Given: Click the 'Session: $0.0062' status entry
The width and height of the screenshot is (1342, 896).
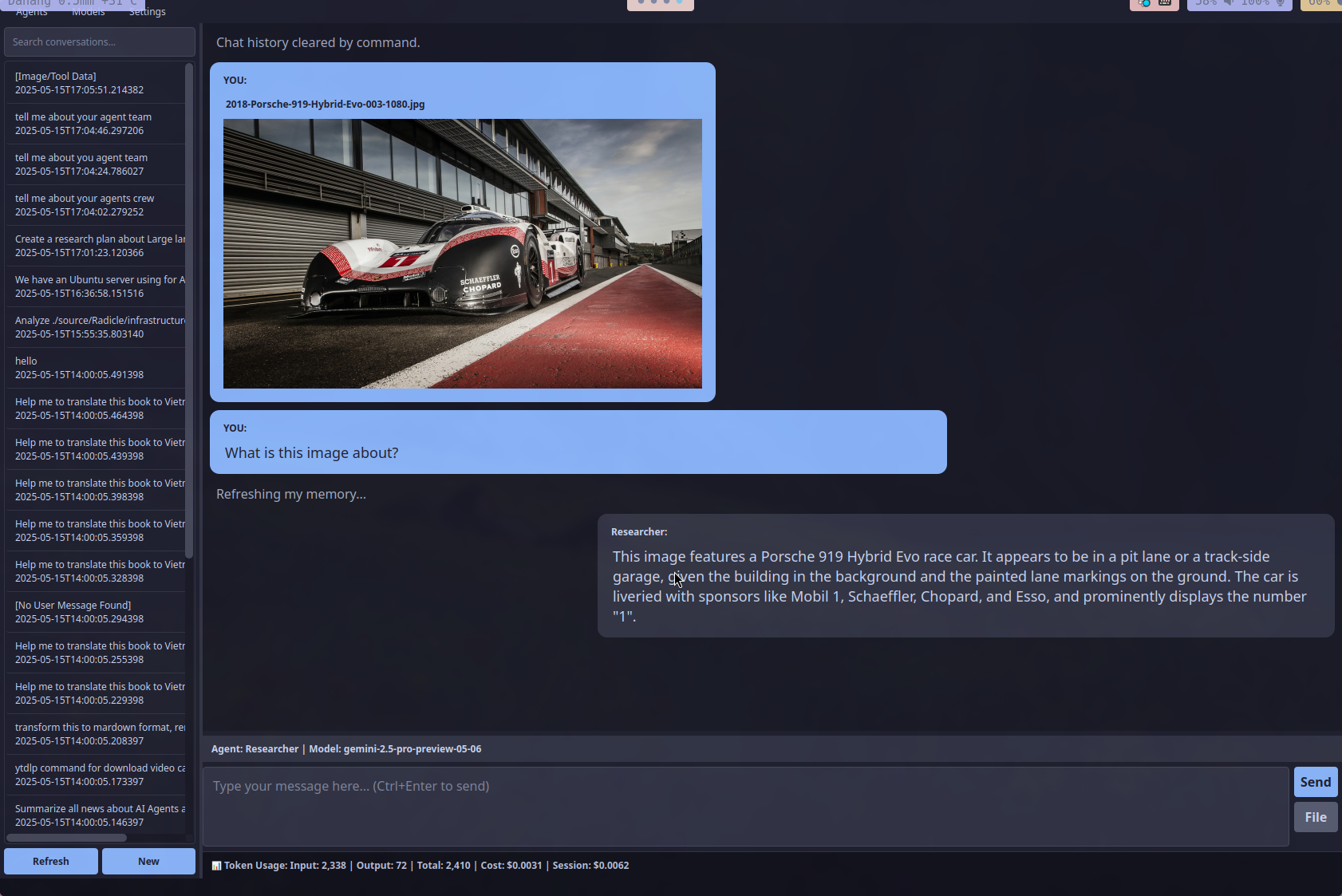Looking at the screenshot, I should pyautogui.click(x=590, y=866).
